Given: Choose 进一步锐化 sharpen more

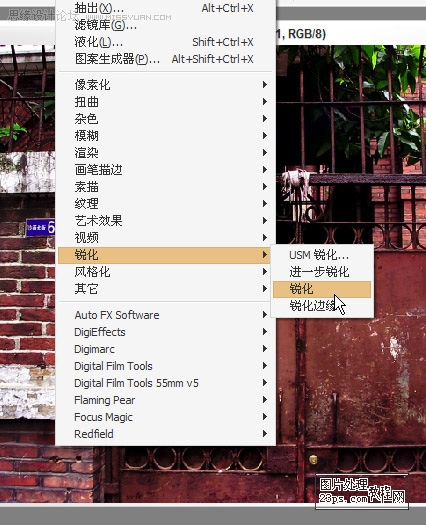Looking at the screenshot, I should (322, 272).
